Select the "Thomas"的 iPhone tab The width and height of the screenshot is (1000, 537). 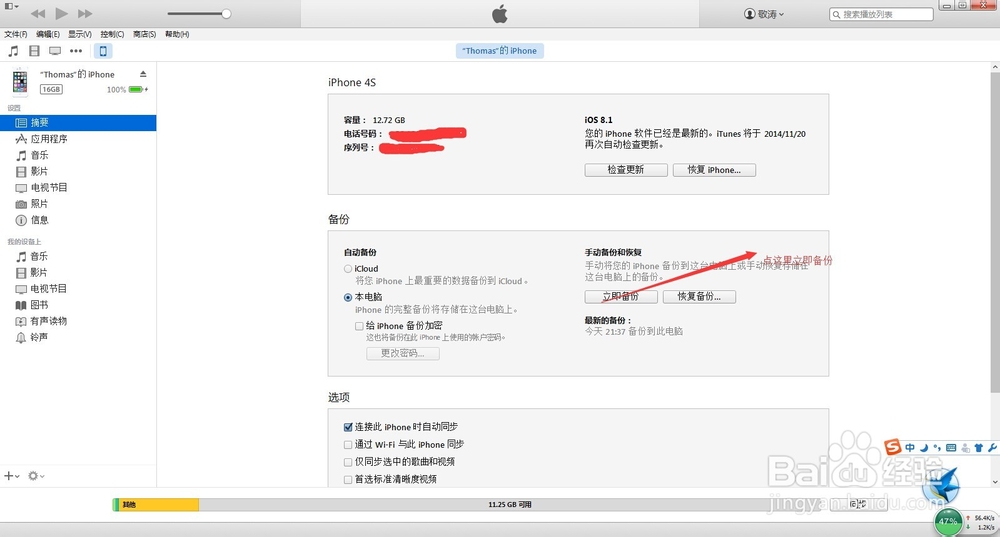499,51
